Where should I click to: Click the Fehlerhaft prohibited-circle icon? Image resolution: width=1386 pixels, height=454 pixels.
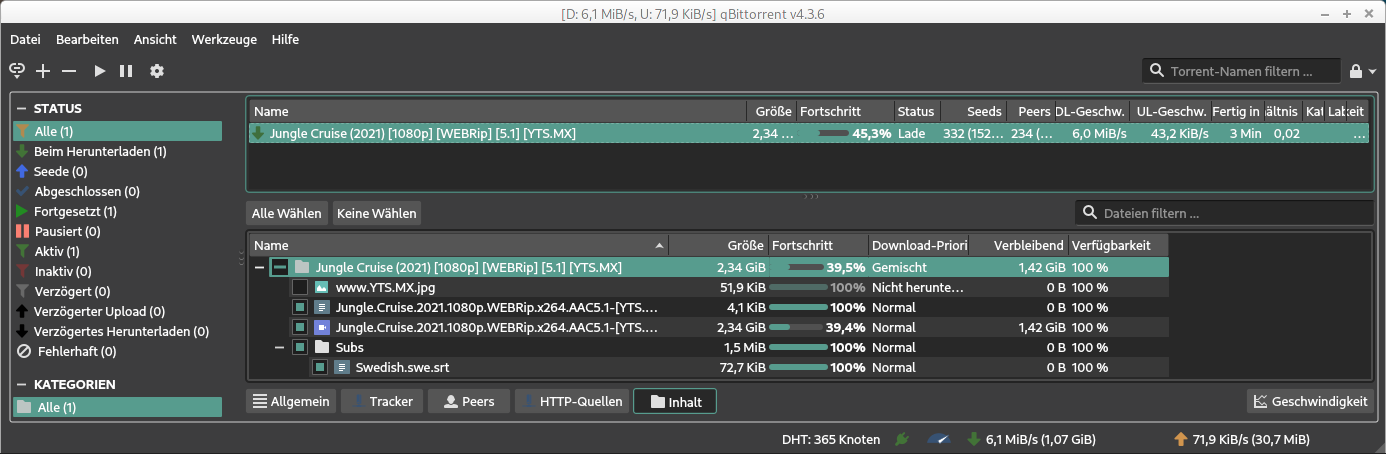[x=24, y=351]
